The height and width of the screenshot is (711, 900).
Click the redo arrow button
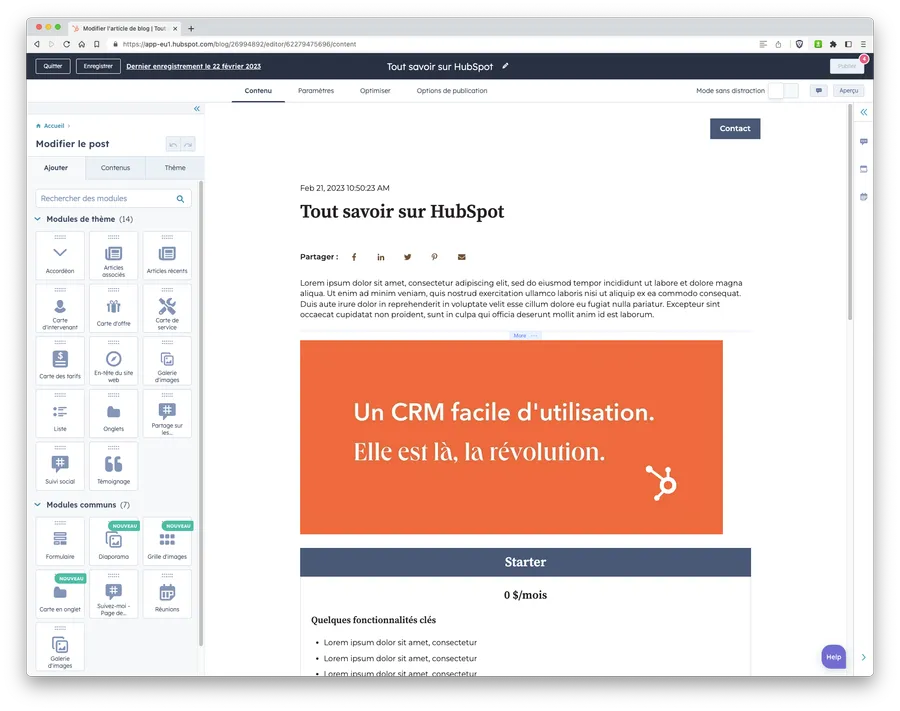pyautogui.click(x=188, y=145)
